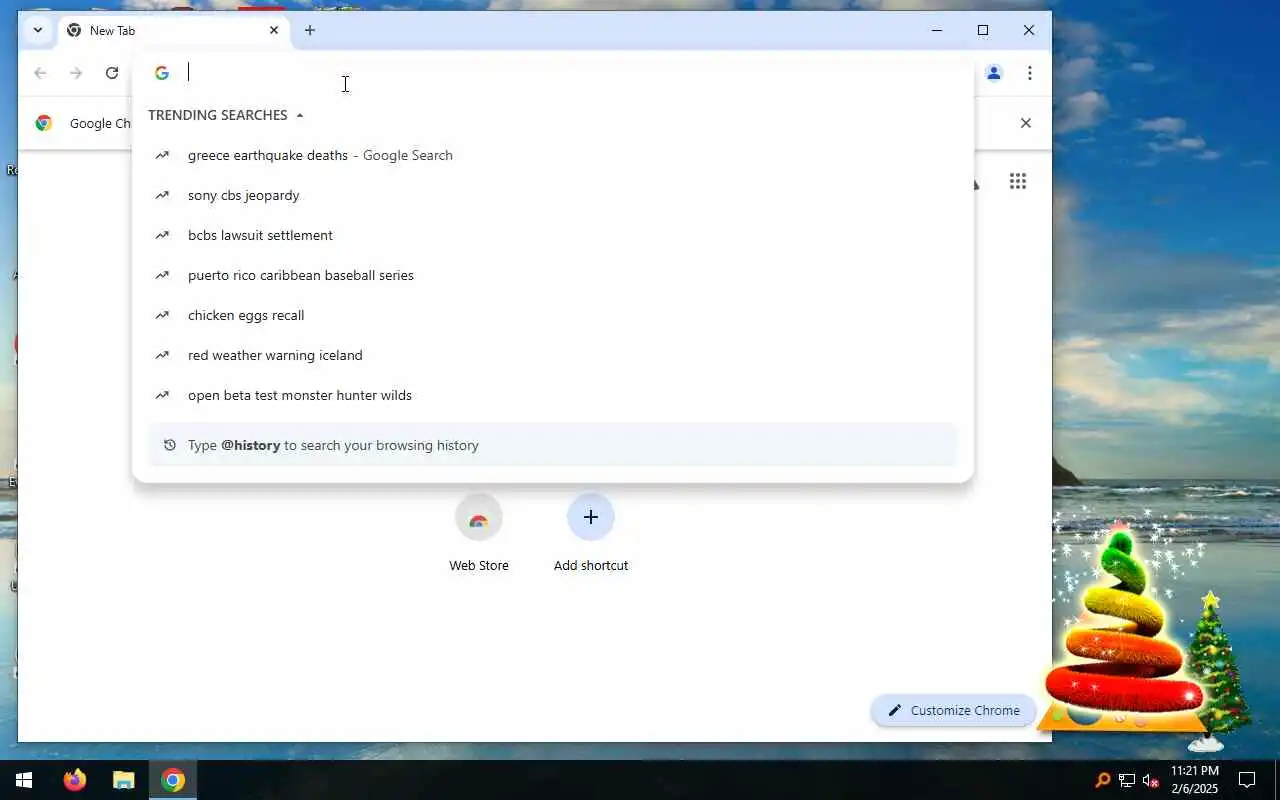Choose the chicken eggs recall suggestion
Image resolution: width=1280 pixels, height=800 pixels.
[x=553, y=315]
